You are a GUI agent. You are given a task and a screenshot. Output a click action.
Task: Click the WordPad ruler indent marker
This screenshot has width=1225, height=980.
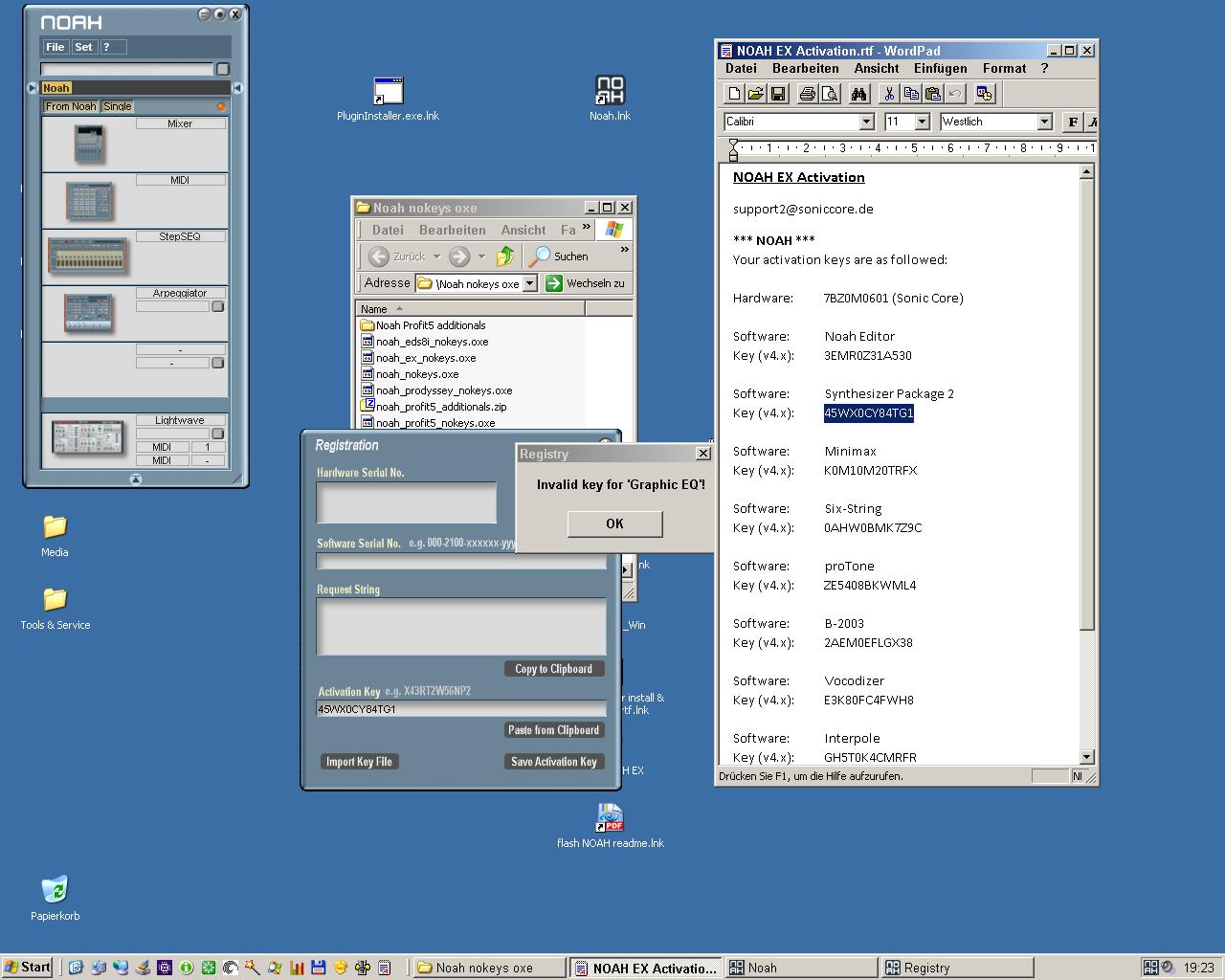(733, 149)
